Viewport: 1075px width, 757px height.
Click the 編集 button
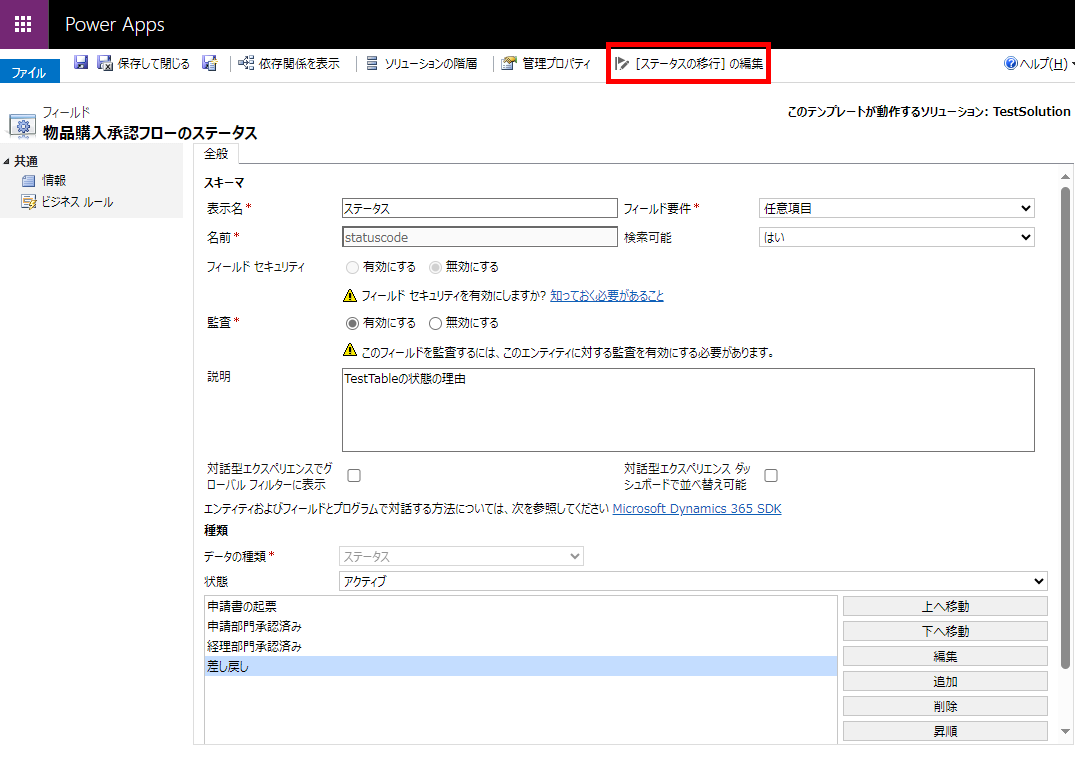coord(945,656)
